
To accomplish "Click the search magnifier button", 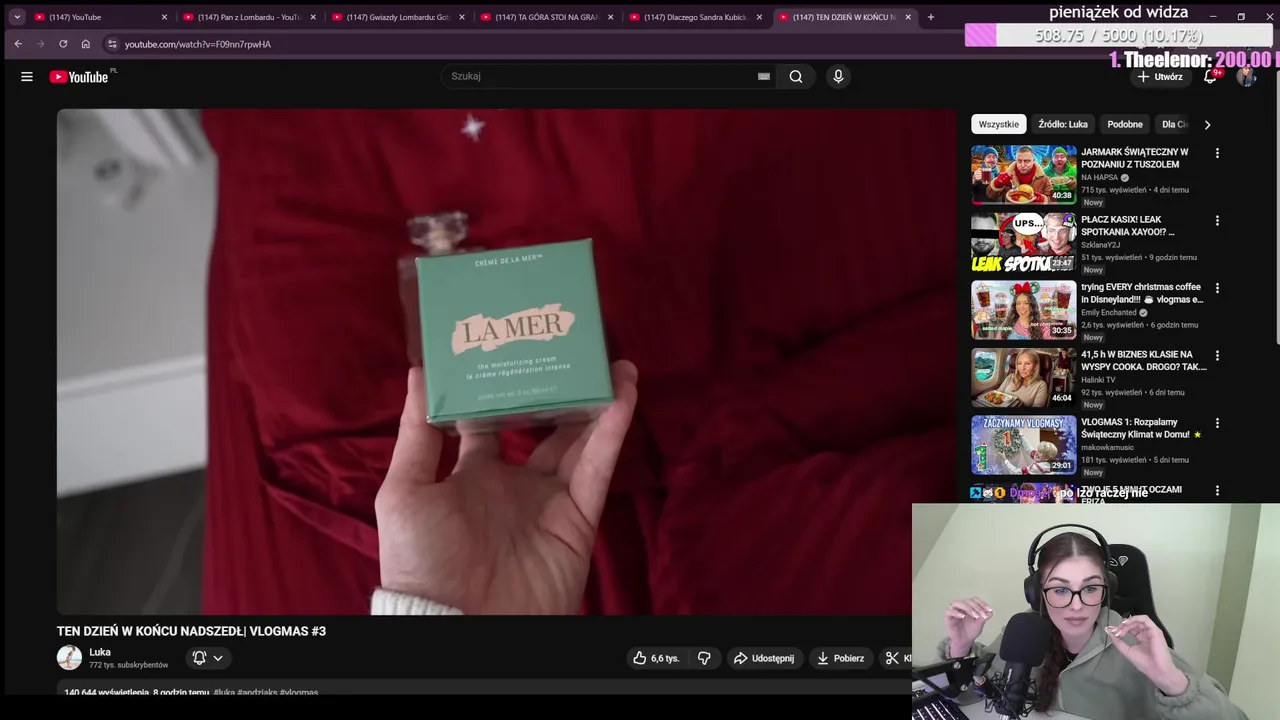I will pos(796,76).
